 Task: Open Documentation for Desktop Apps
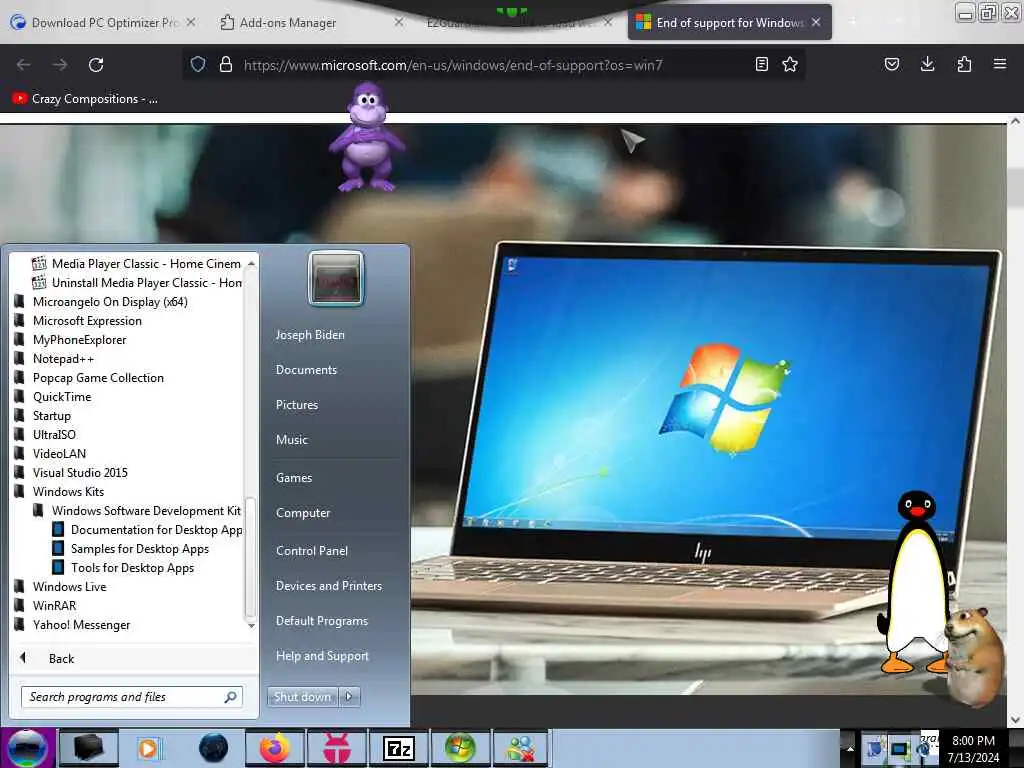tap(147, 530)
